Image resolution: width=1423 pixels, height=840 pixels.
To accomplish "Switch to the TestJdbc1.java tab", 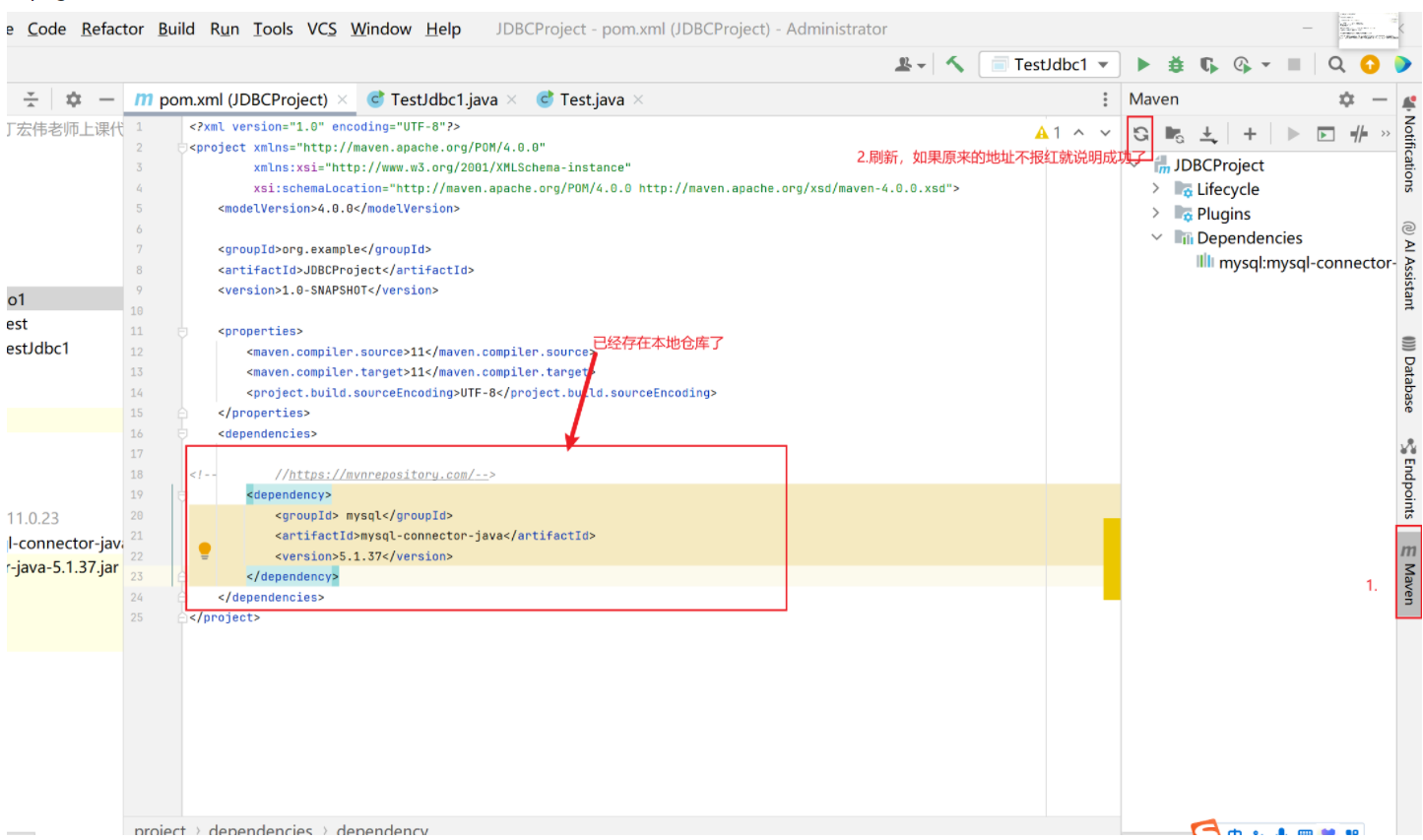I will pos(443,99).
